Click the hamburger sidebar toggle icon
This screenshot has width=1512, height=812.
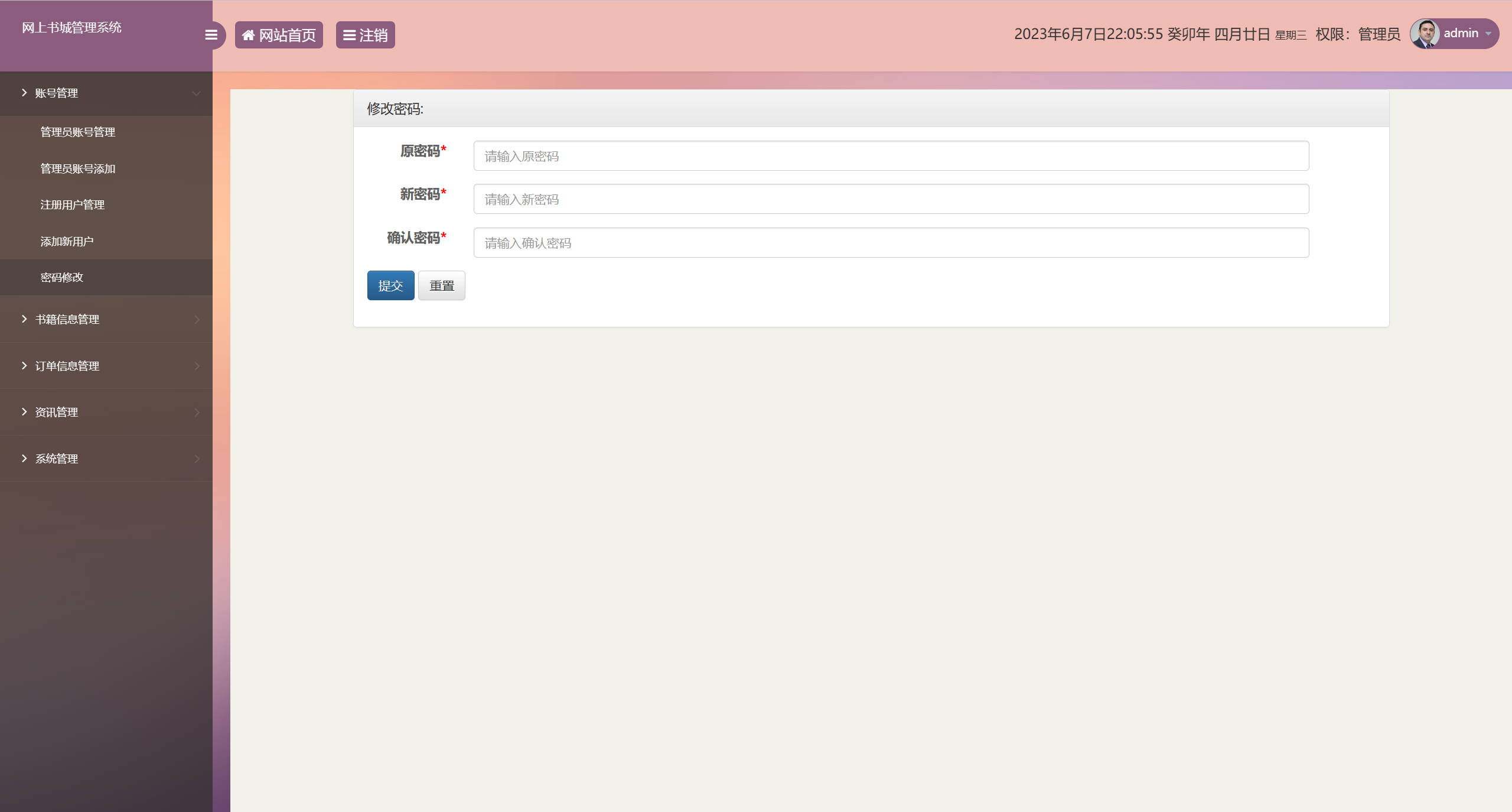(211, 35)
